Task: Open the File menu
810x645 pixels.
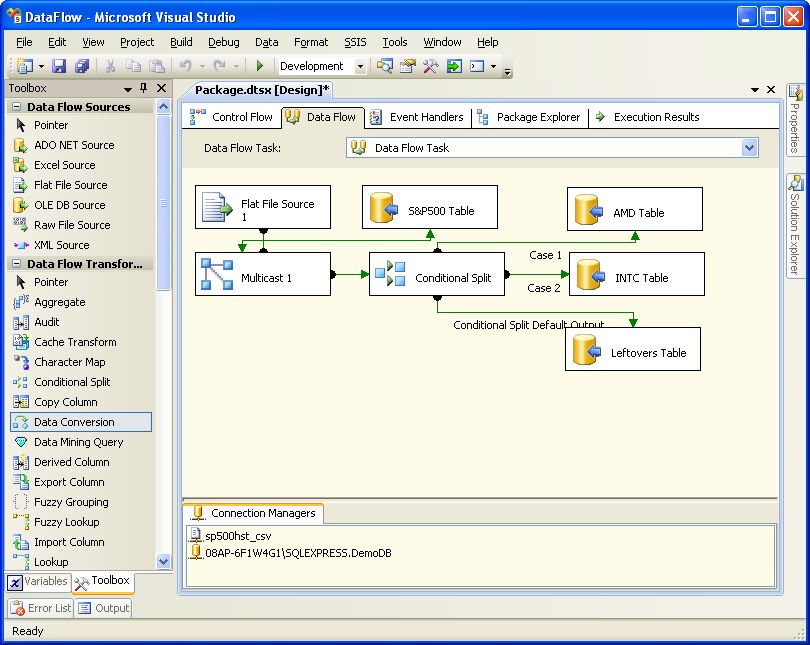Action: click(x=24, y=42)
